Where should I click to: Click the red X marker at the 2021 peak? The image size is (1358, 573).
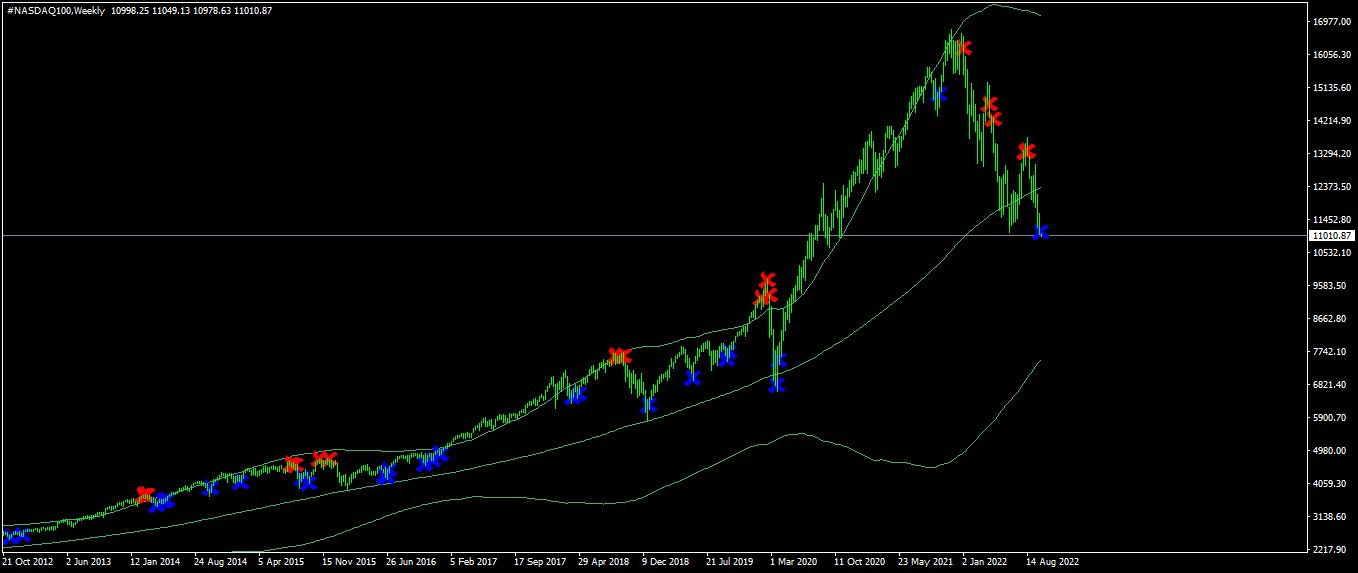[963, 47]
